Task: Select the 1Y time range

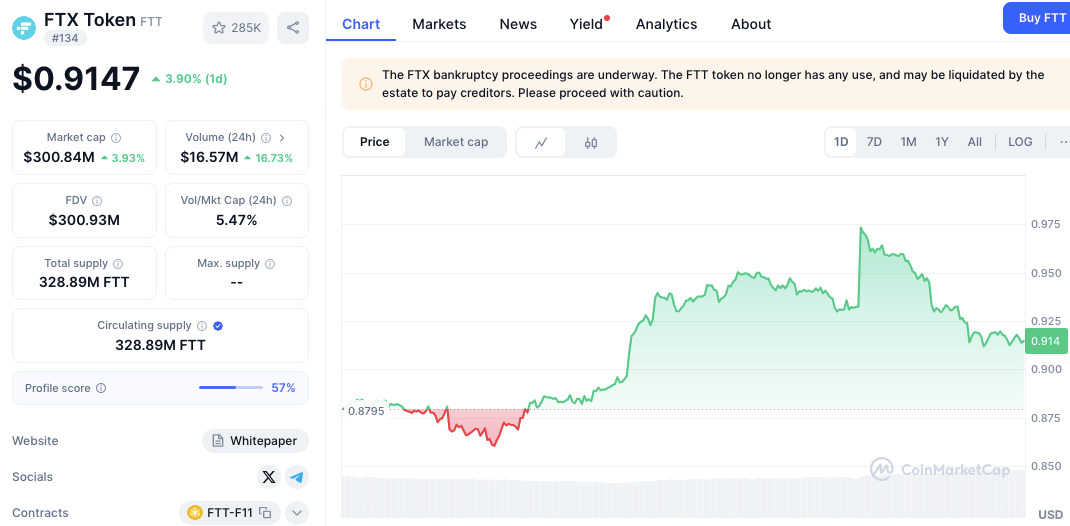Action: 942,142
